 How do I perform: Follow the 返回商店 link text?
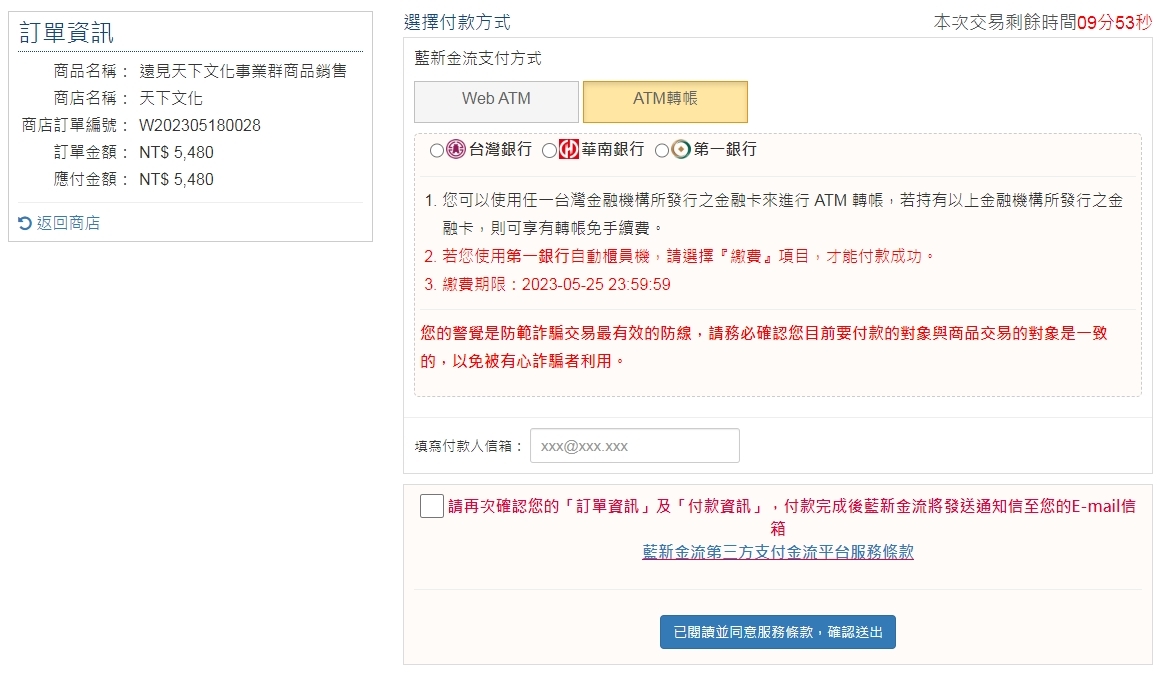[x=68, y=223]
